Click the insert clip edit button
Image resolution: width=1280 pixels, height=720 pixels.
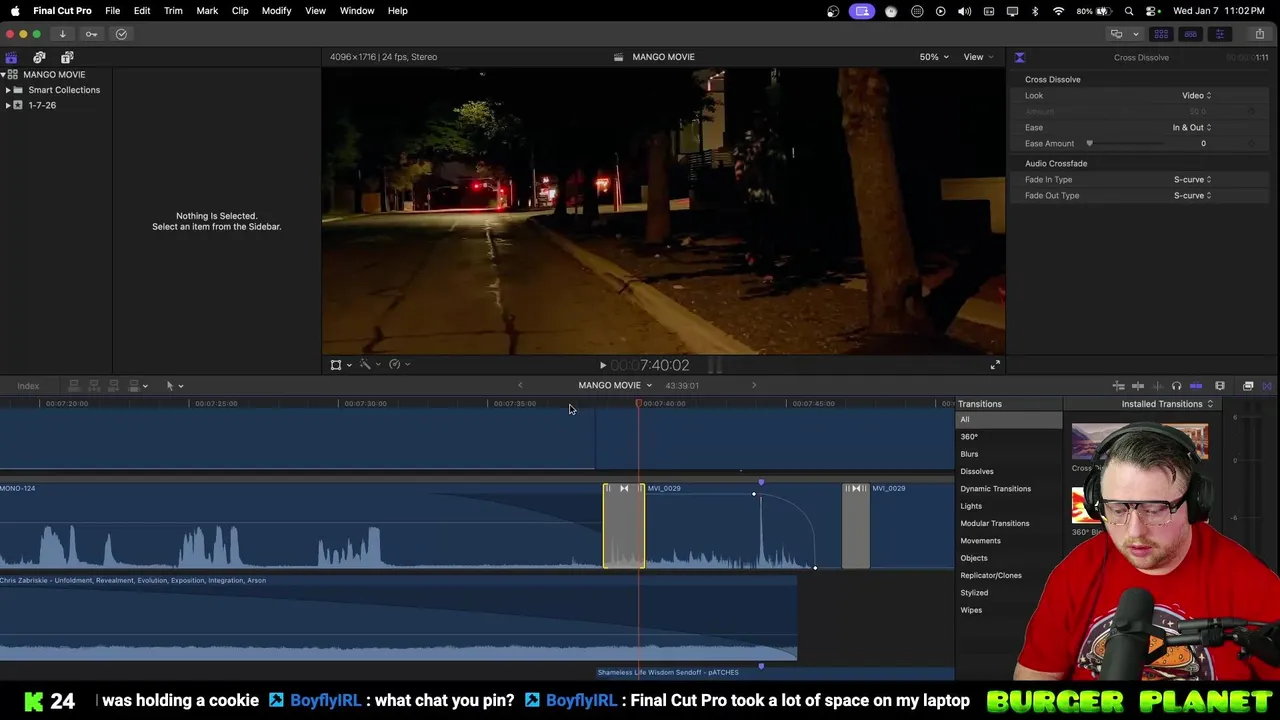coord(94,386)
